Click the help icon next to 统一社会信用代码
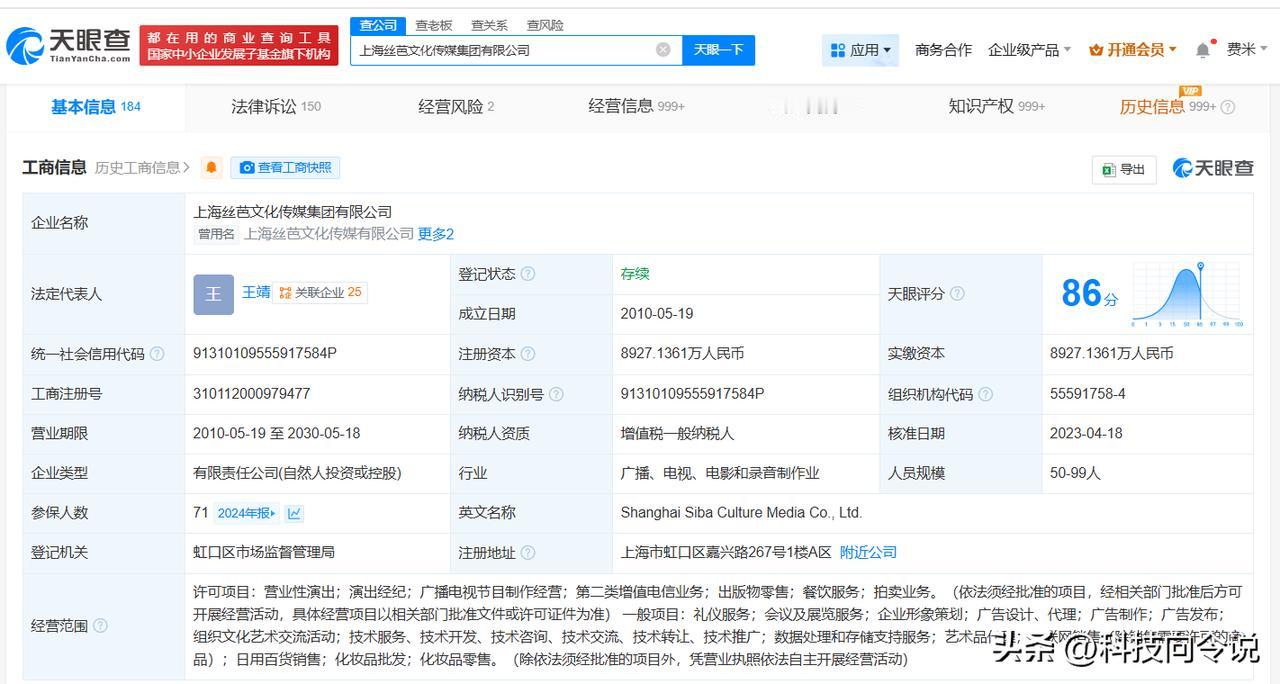The height and width of the screenshot is (684, 1280). coord(157,354)
